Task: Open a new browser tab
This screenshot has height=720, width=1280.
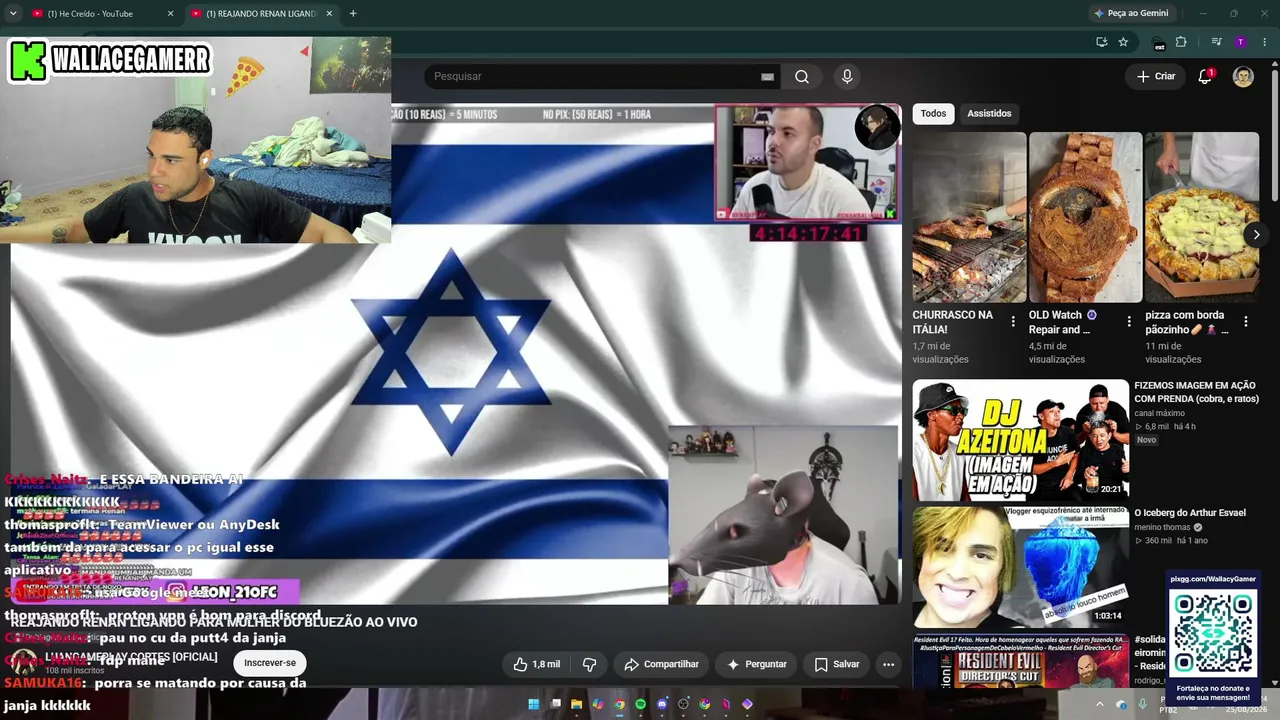Action: tap(353, 14)
